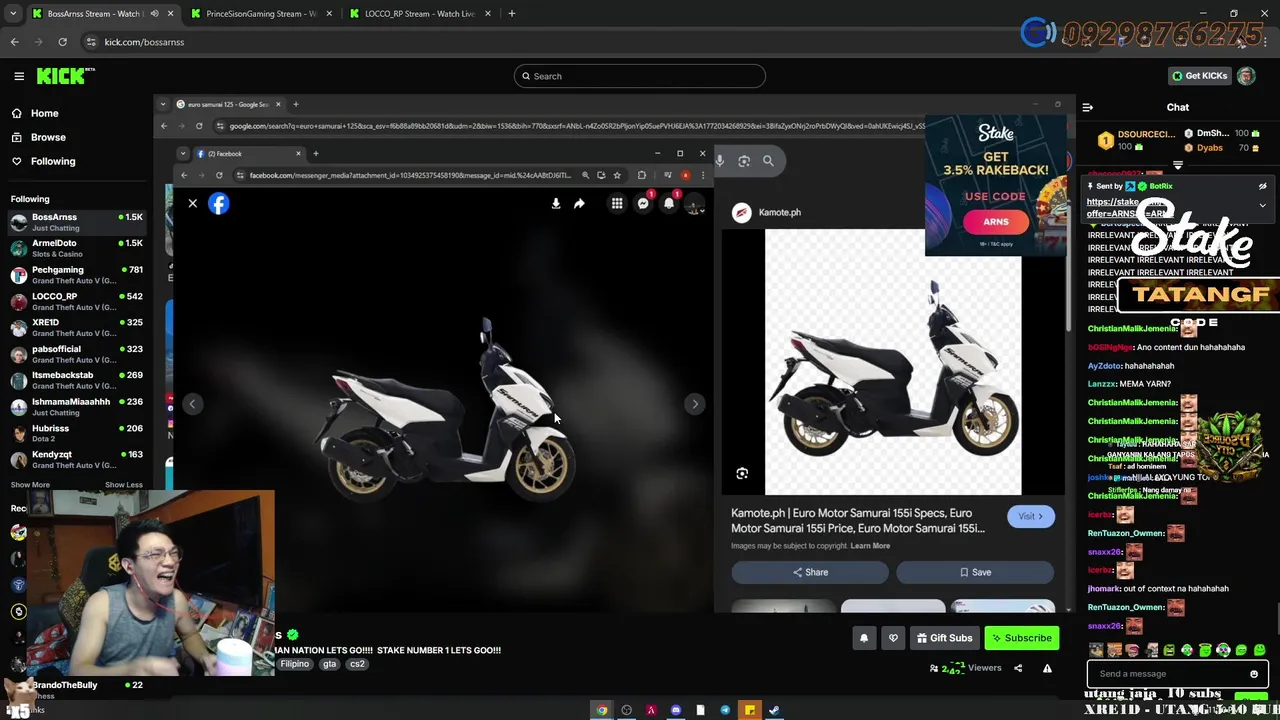Click the Google search magnifier icon
Screen dimensions: 1280x720
tap(768, 161)
